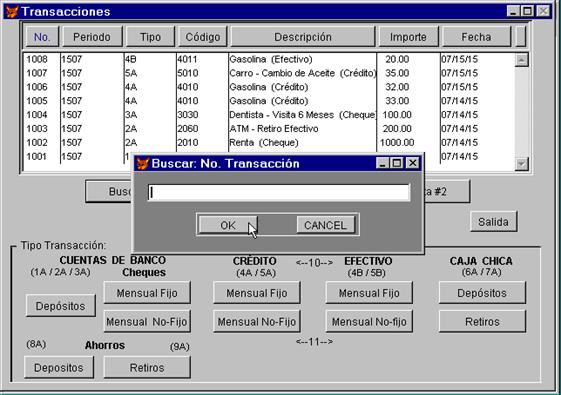Click the fox icon in Buscar dialog title
The height and width of the screenshot is (395, 561).
(143, 164)
